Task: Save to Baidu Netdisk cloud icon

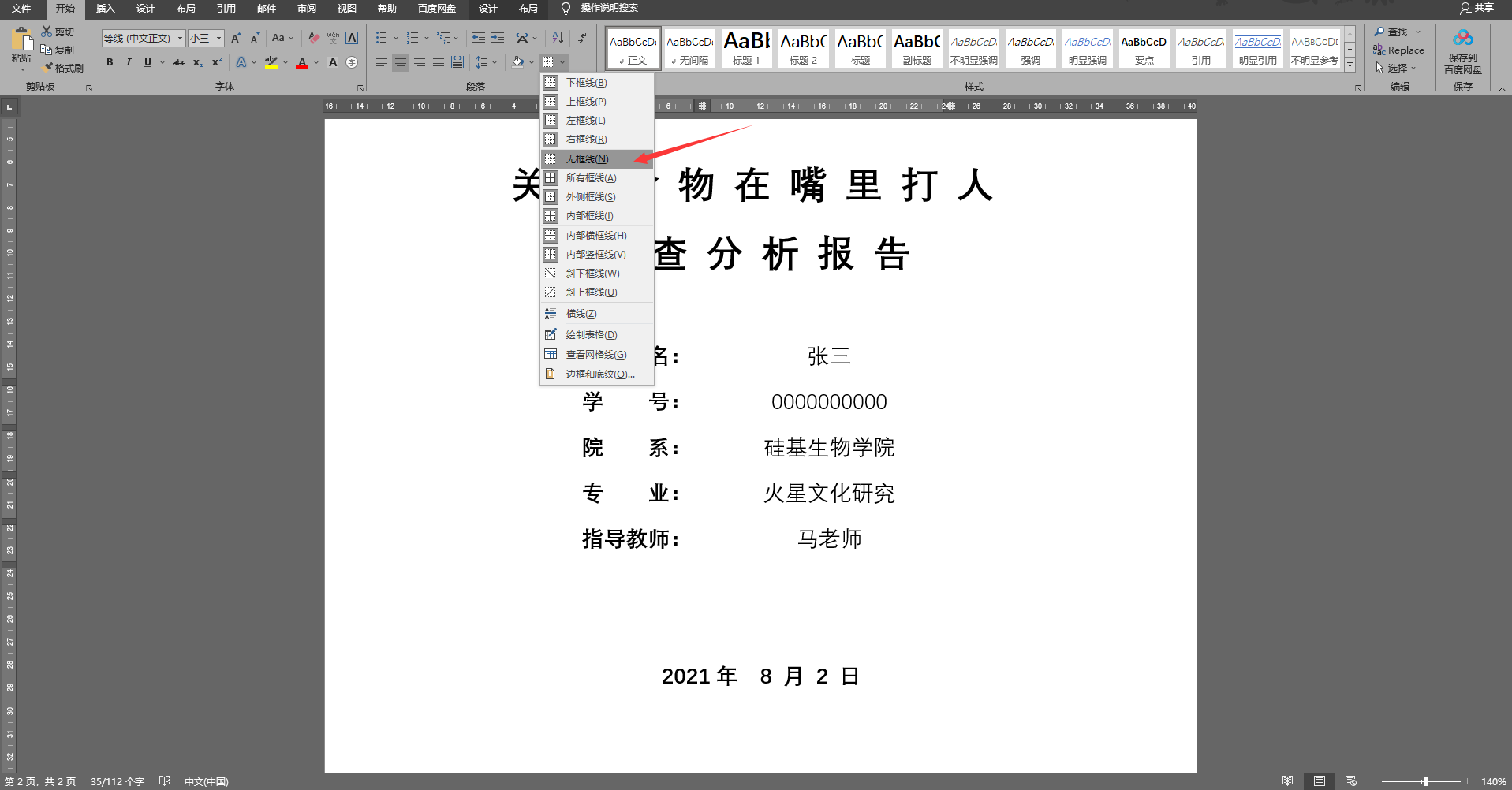Action: click(x=1463, y=39)
